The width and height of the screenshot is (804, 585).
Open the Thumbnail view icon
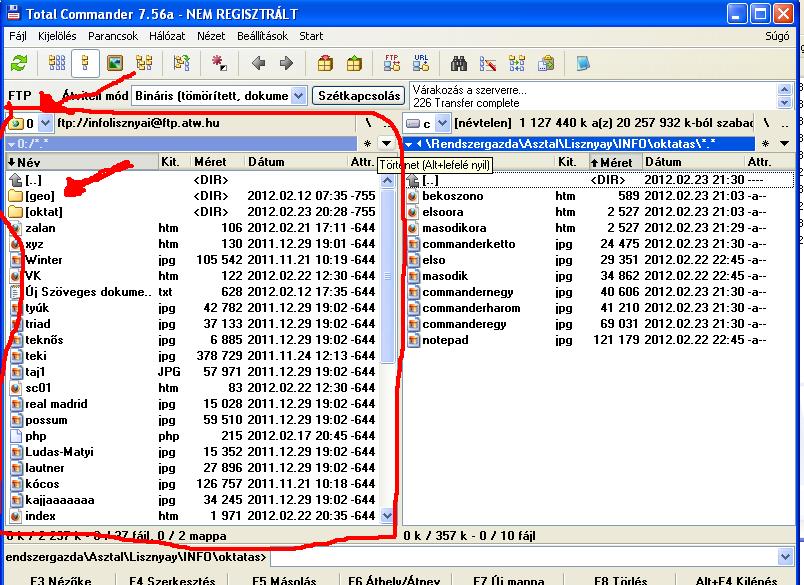click(114, 63)
